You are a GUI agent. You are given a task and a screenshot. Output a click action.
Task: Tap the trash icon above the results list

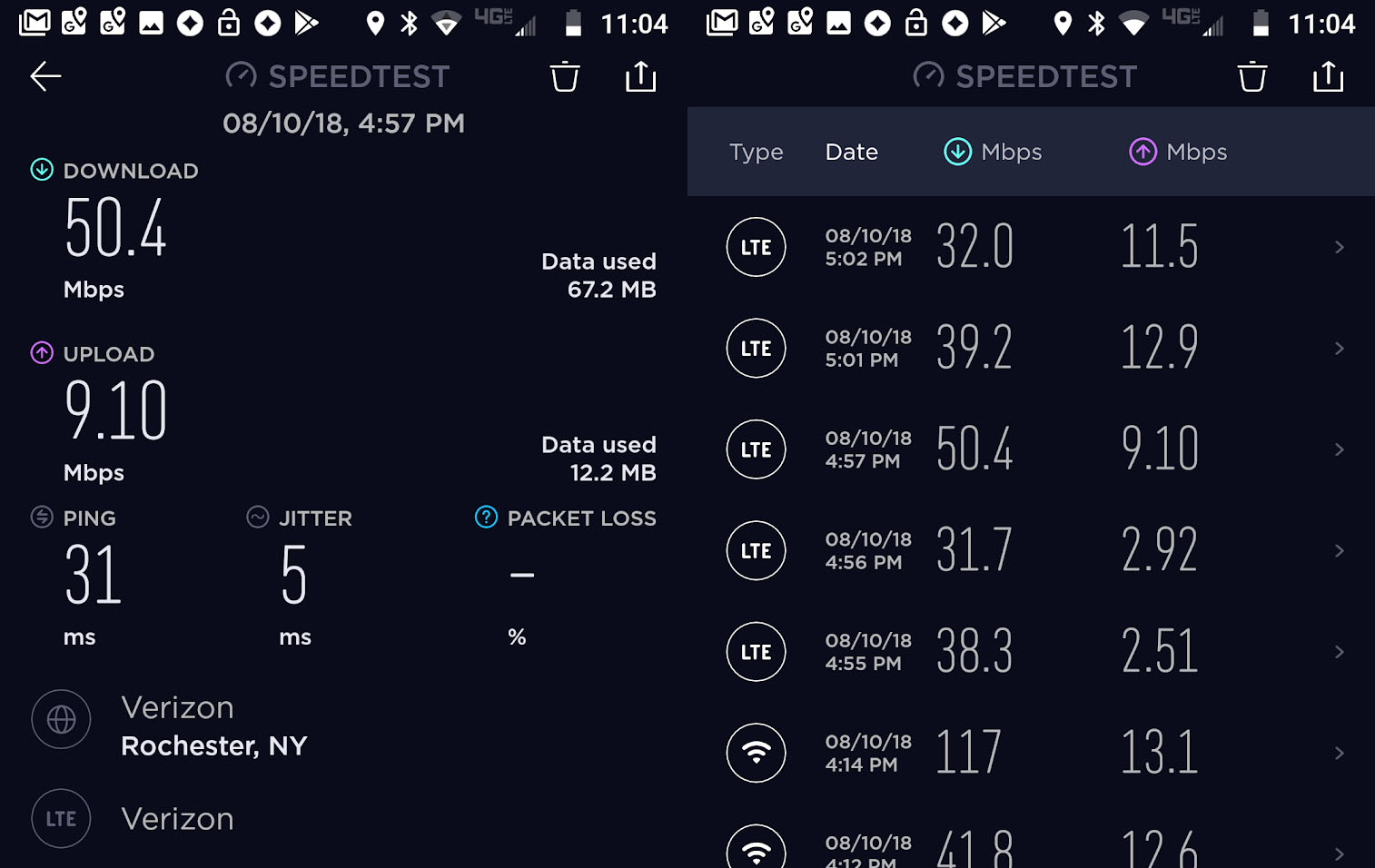point(1251,76)
